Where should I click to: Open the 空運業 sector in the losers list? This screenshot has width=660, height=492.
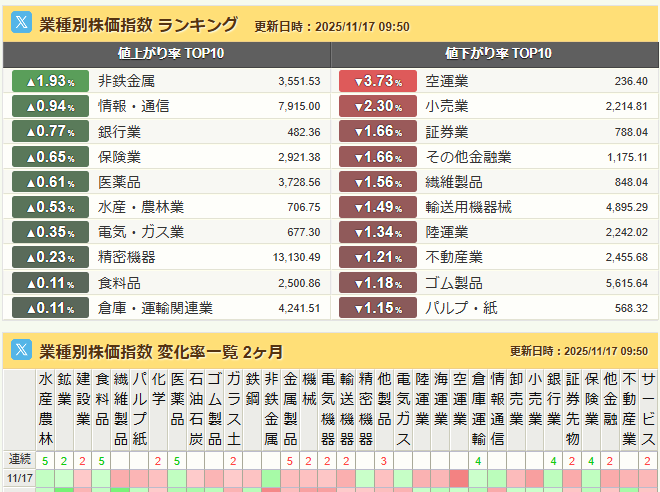[447, 81]
